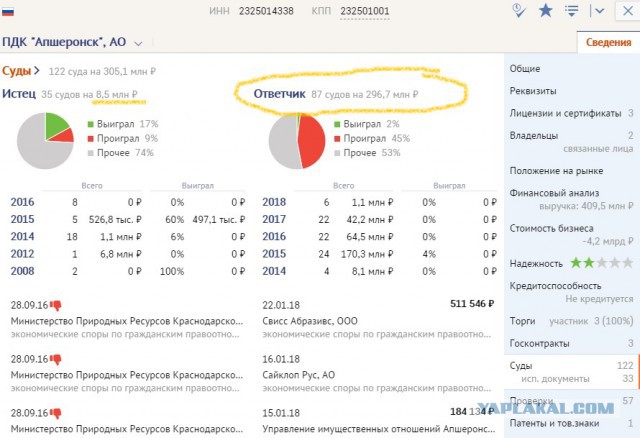Viewport: 640px width, 438px height.
Task: Click the Russian flag icon
Action: pyautogui.click(x=8, y=11)
